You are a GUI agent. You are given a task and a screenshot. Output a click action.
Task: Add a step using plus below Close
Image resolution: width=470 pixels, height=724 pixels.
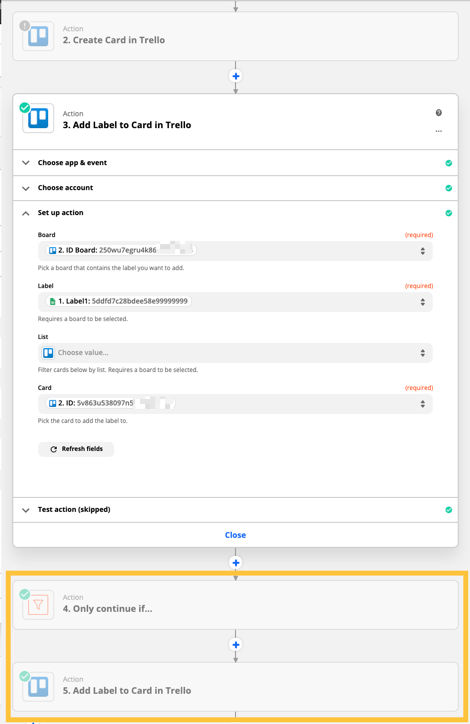point(235,563)
